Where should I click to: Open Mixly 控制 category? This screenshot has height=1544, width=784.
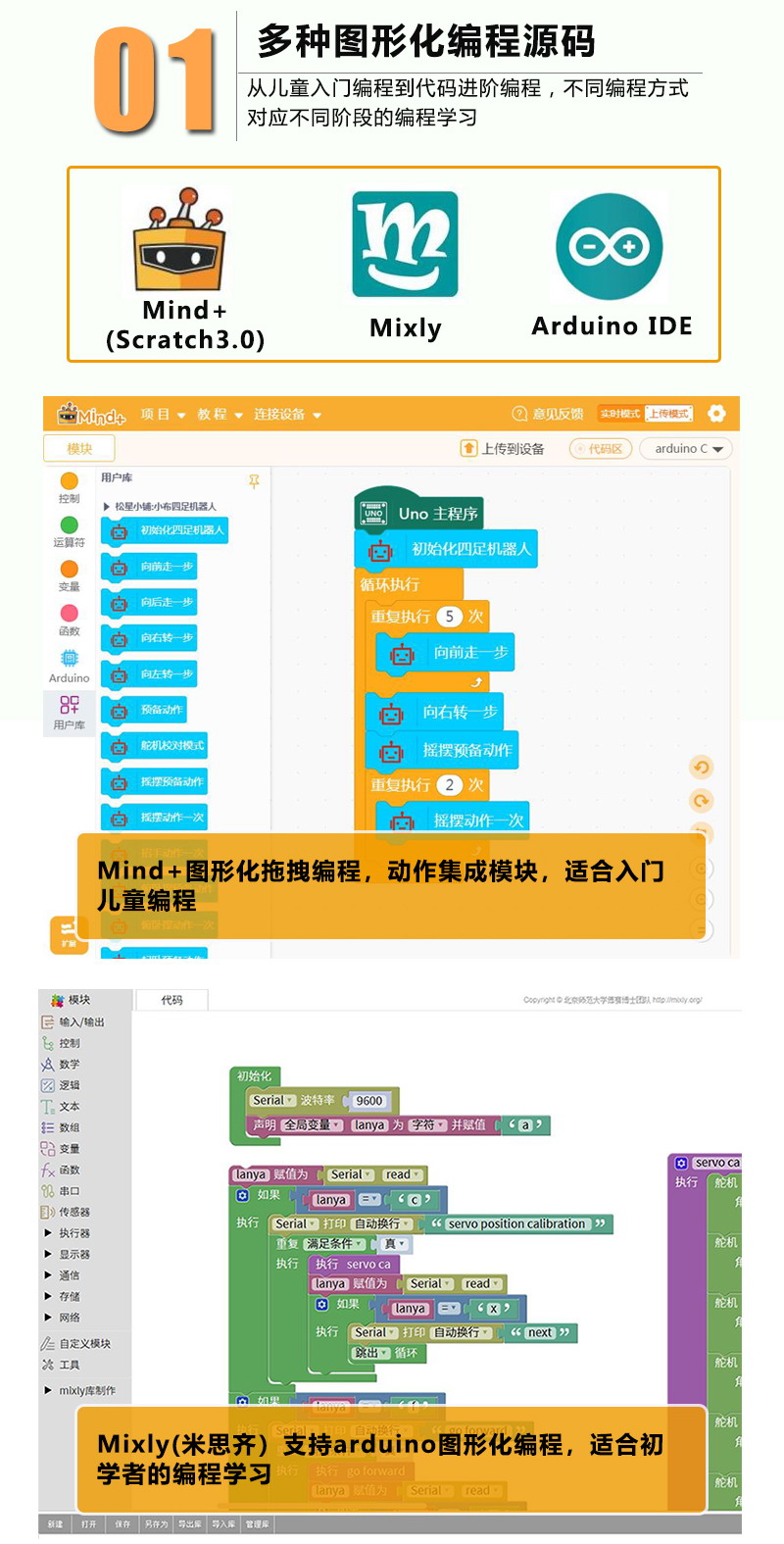click(x=61, y=1043)
